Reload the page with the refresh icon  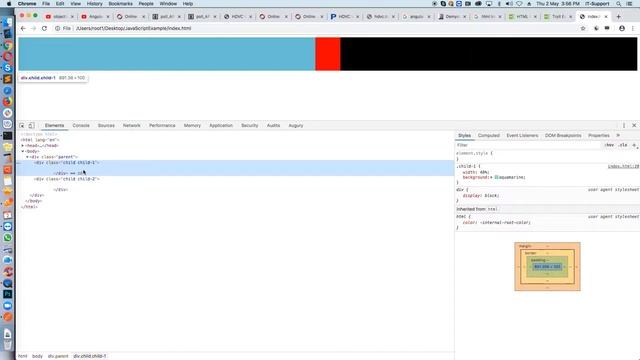pos(44,28)
